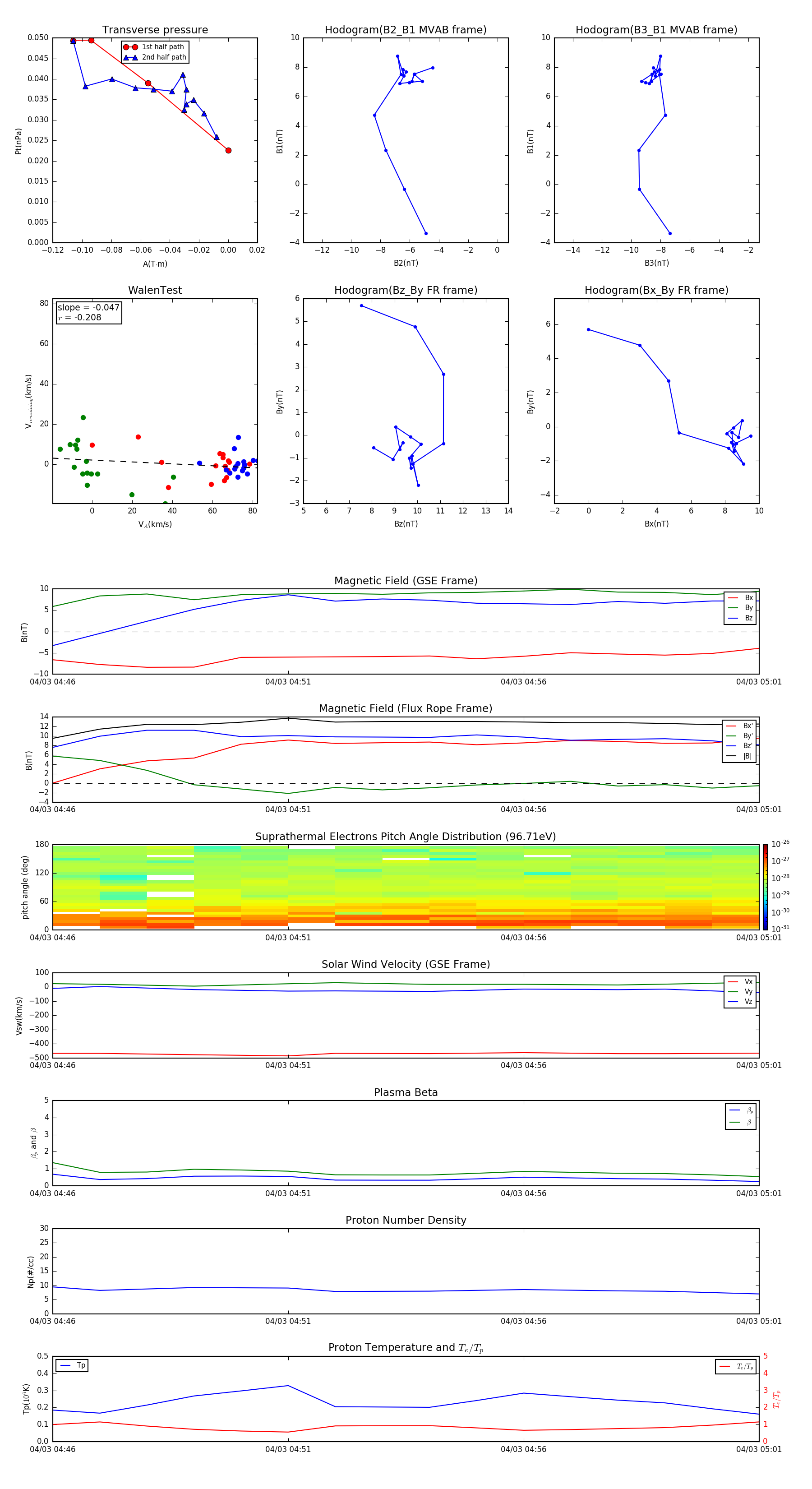Click the 'A(T·m)' x-axis label
The width and height of the screenshot is (812, 1489).
pos(155,264)
